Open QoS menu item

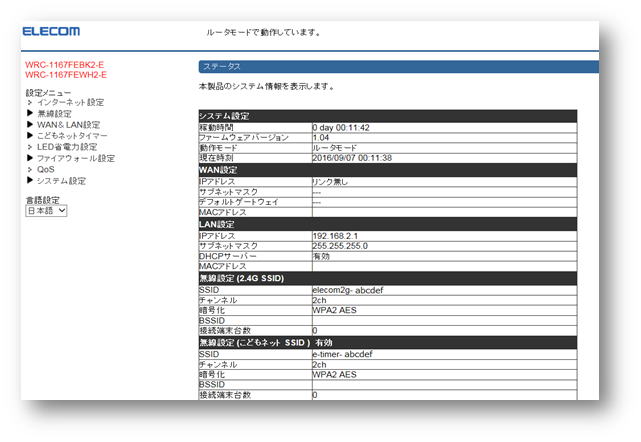pos(45,169)
